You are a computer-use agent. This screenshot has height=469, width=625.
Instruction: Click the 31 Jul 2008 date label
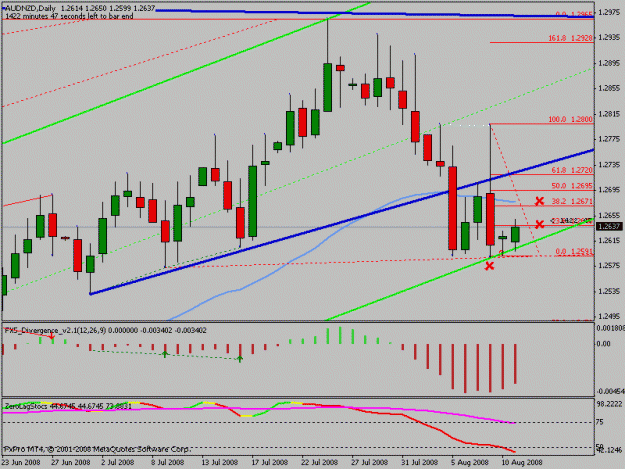pyautogui.click(x=420, y=463)
